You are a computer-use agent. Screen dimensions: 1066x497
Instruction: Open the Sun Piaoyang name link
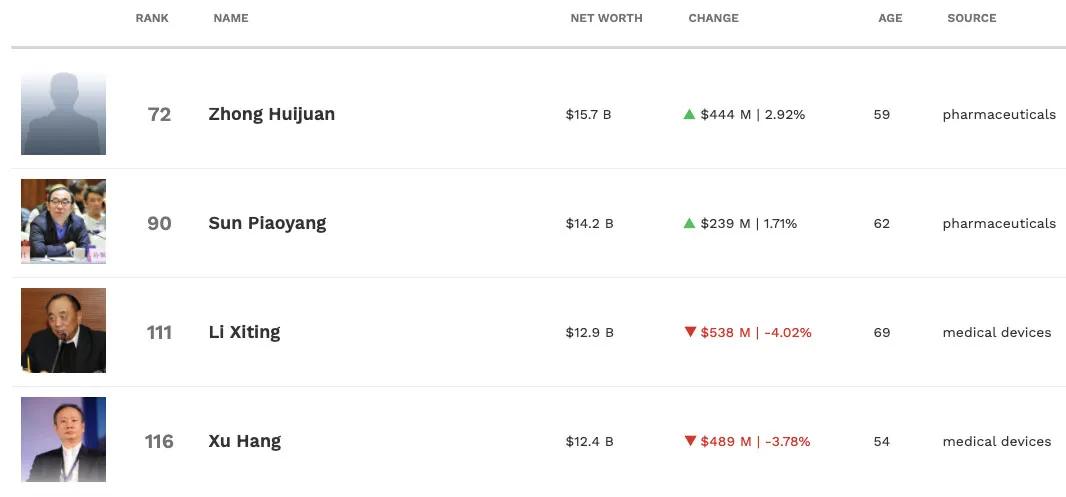[267, 223]
